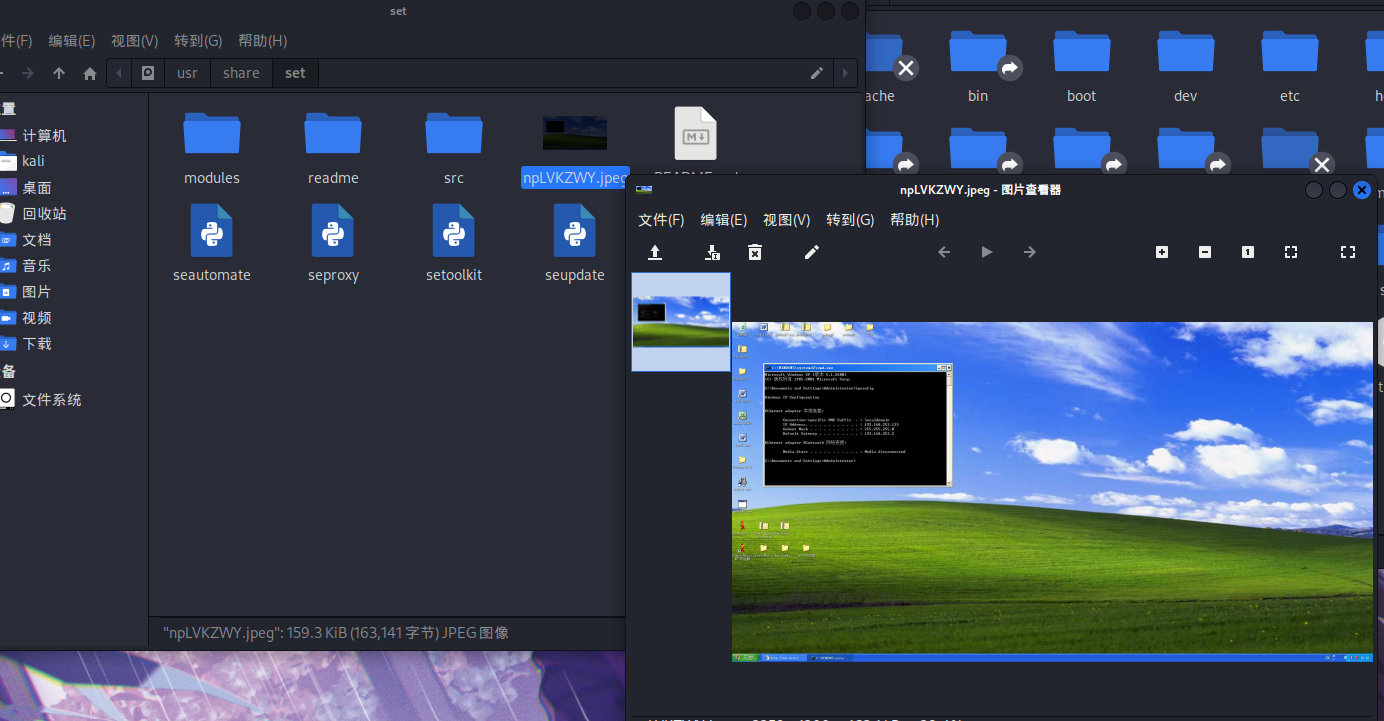The height and width of the screenshot is (721, 1384).
Task: Select seupdate Python file
Action: pos(575,243)
